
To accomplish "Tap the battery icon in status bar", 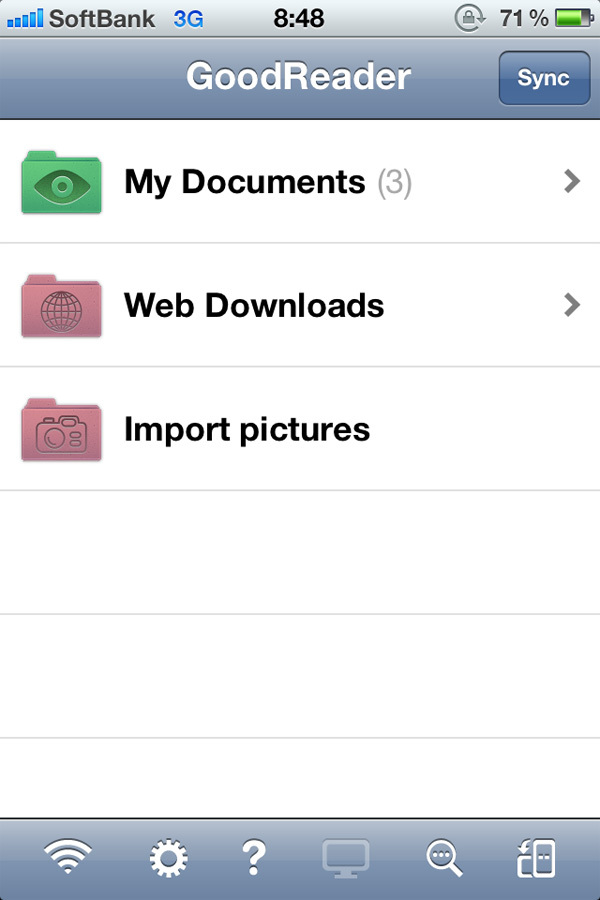I will pyautogui.click(x=574, y=17).
